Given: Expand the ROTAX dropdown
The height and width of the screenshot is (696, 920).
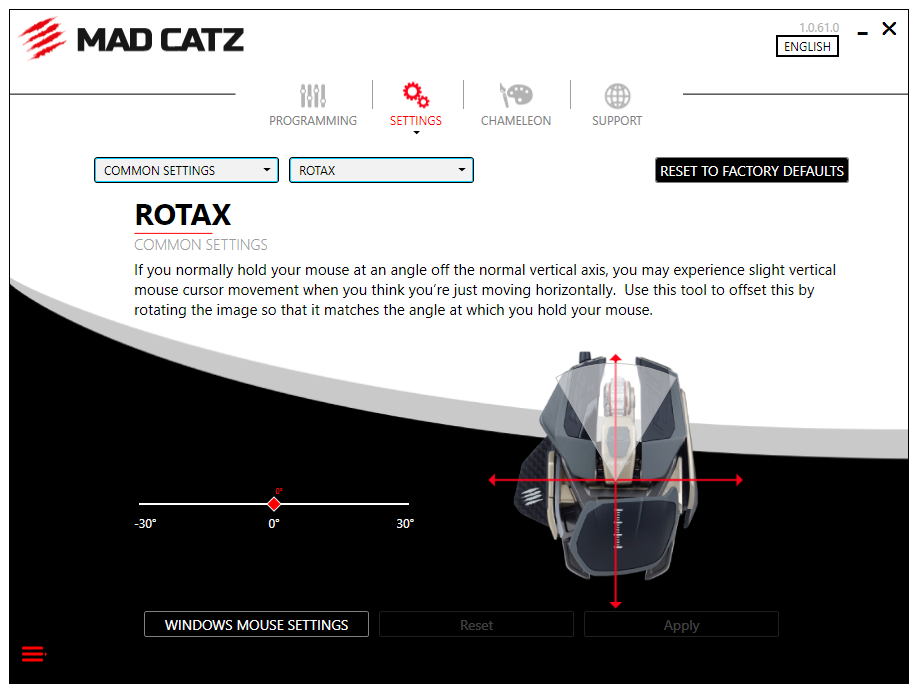Looking at the screenshot, I should pyautogui.click(x=381, y=170).
